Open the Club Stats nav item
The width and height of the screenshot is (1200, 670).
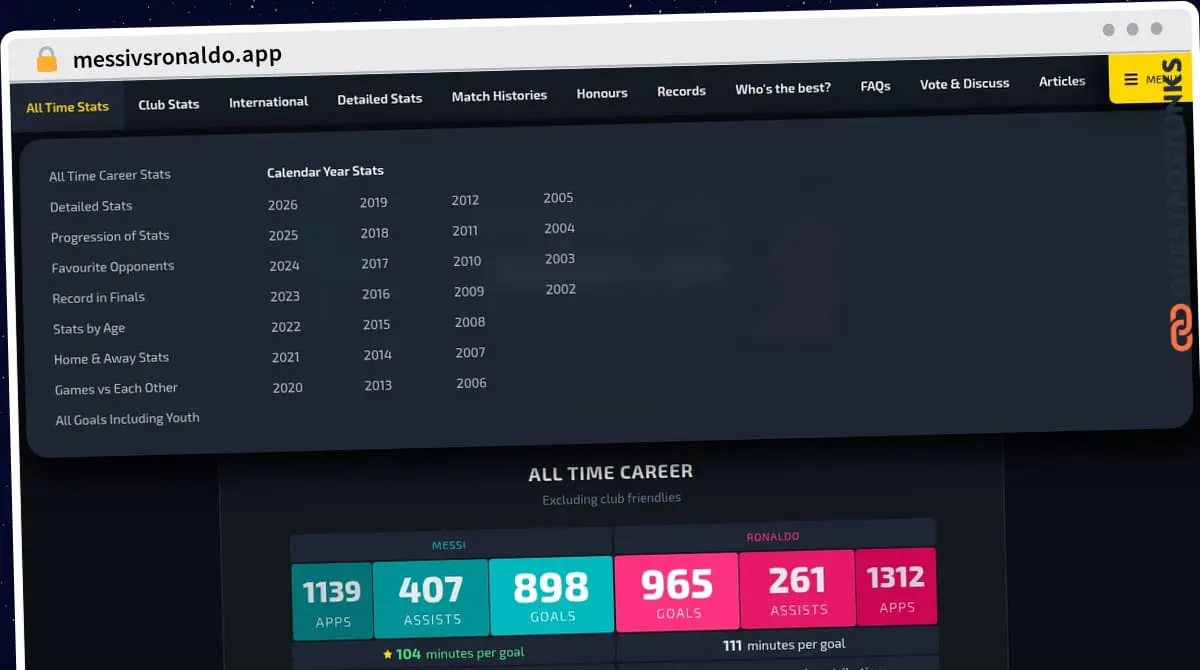point(169,104)
